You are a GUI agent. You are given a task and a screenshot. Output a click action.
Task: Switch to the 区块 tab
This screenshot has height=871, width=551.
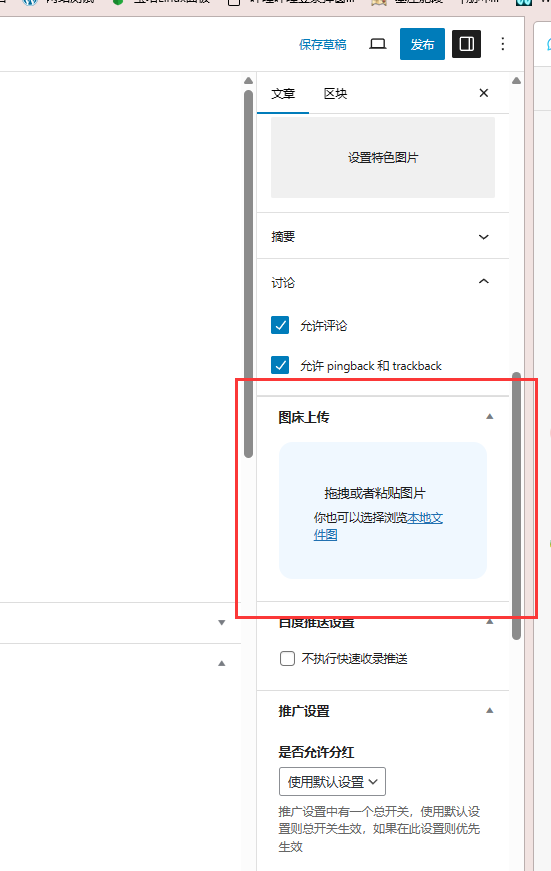tap(335, 94)
